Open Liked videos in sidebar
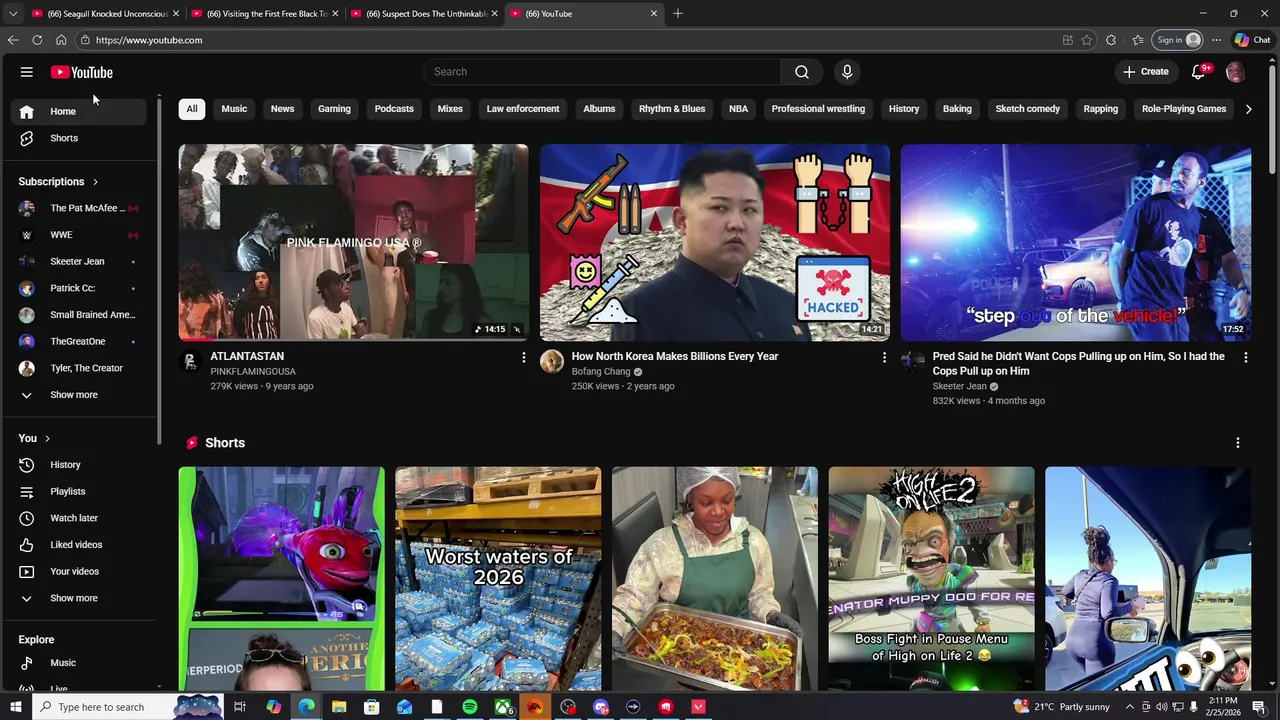Viewport: 1280px width, 720px height. pyautogui.click(x=80, y=545)
